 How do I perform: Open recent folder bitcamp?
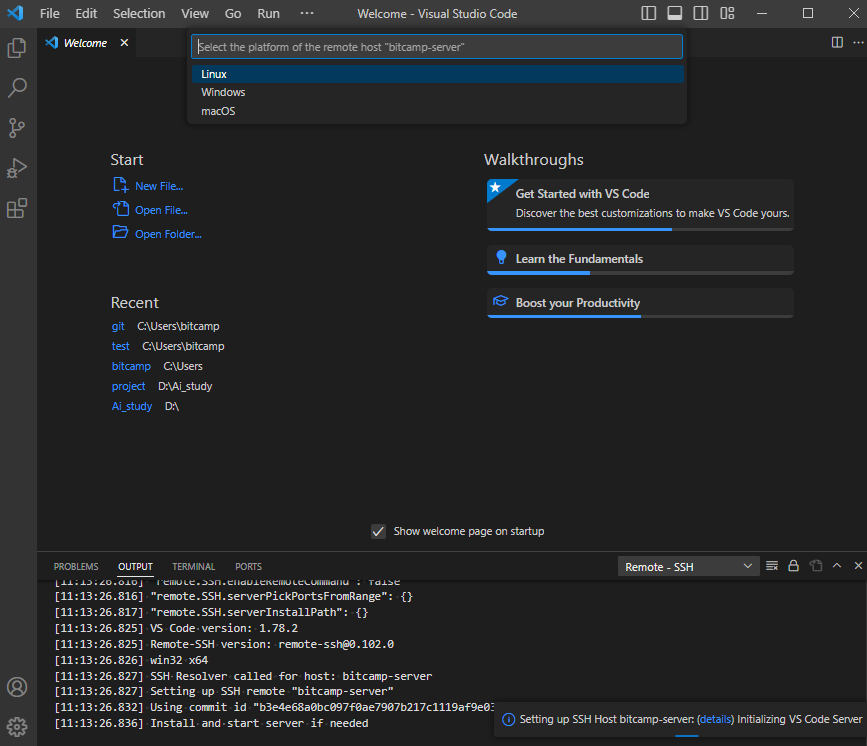pyautogui.click(x=131, y=366)
